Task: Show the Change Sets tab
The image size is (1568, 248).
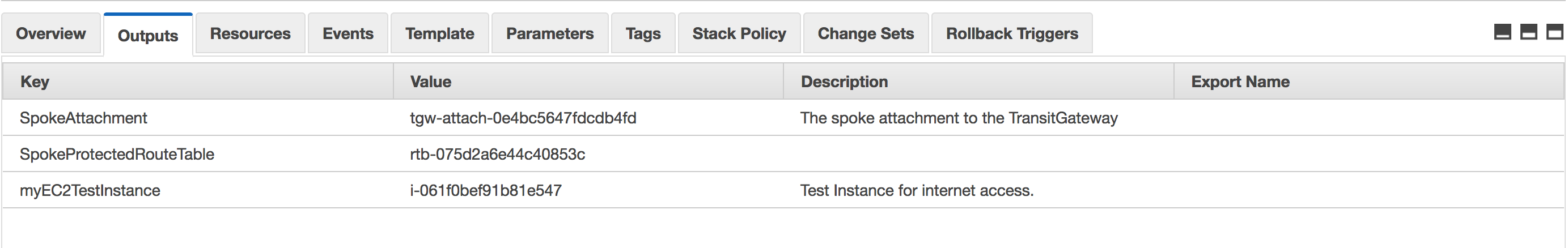Action: pyautogui.click(x=866, y=33)
